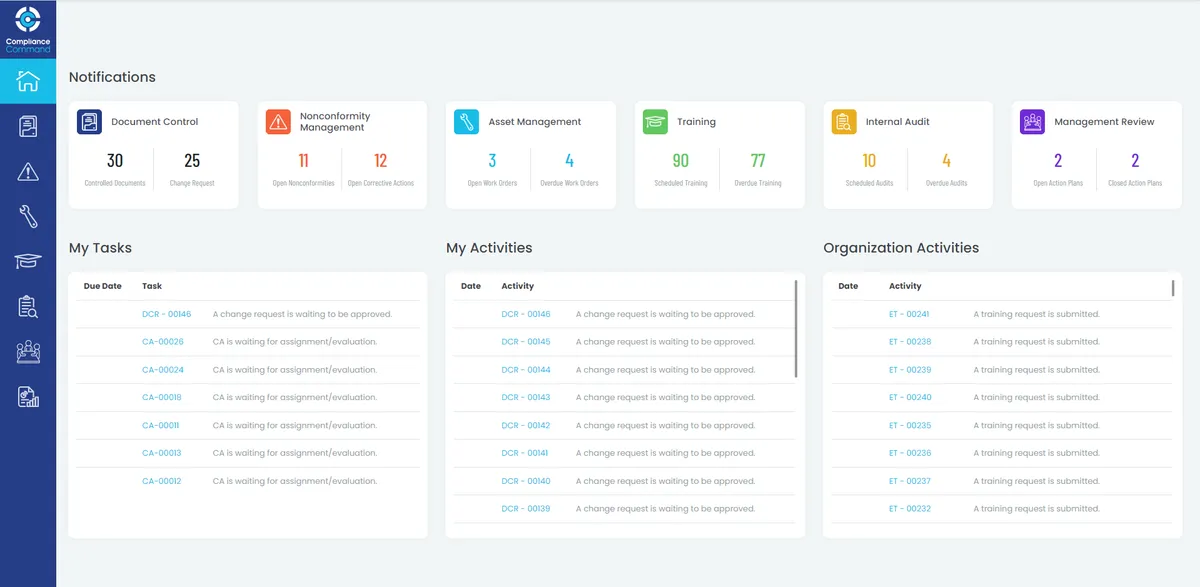Click the Compliance Command logo
This screenshot has width=1200, height=587.
point(28,29)
